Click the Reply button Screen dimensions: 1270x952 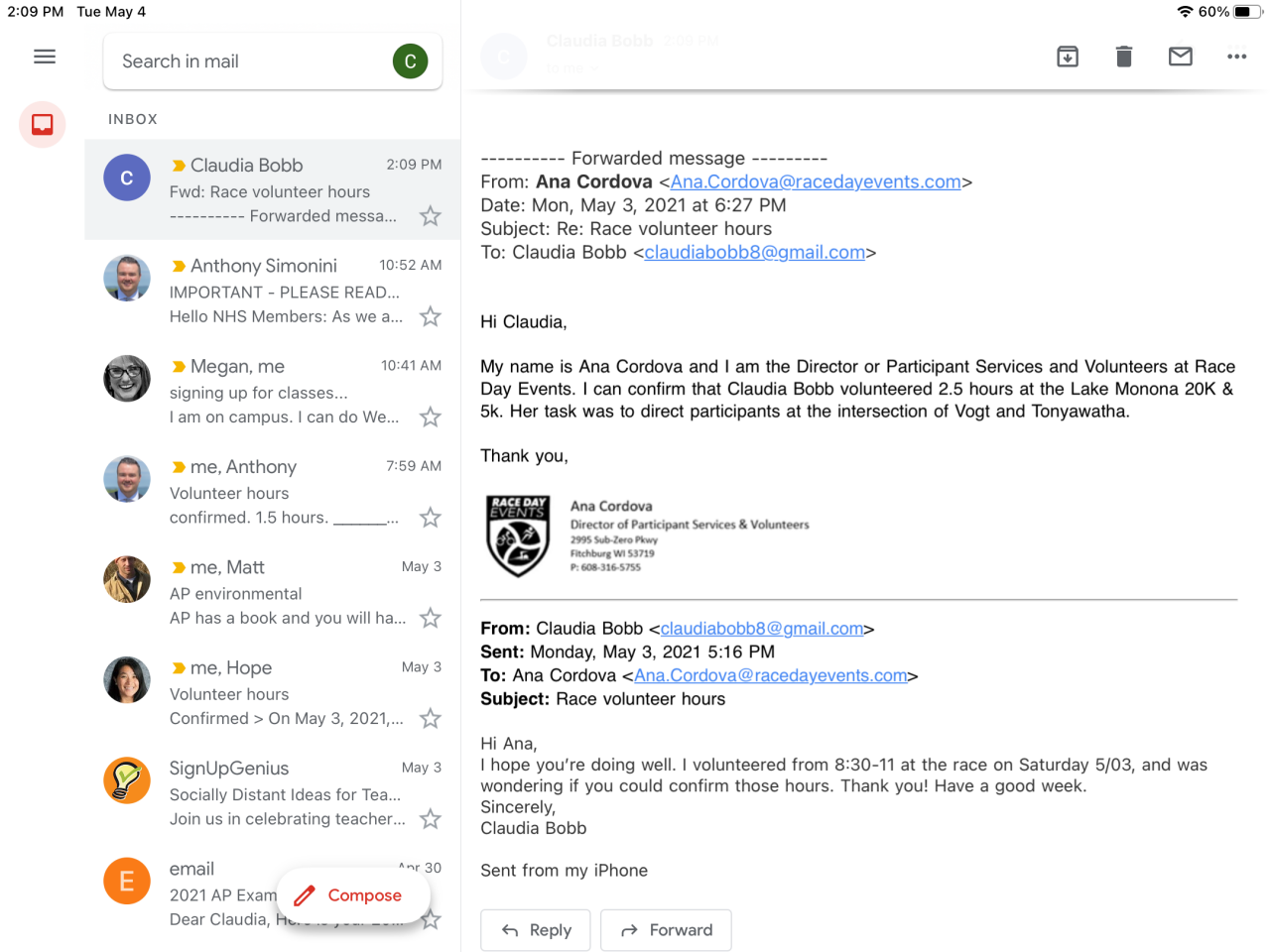click(x=536, y=930)
